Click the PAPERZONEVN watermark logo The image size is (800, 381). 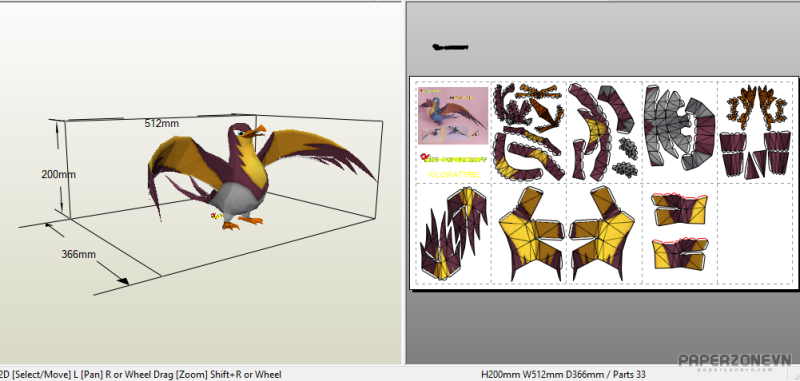(735, 361)
